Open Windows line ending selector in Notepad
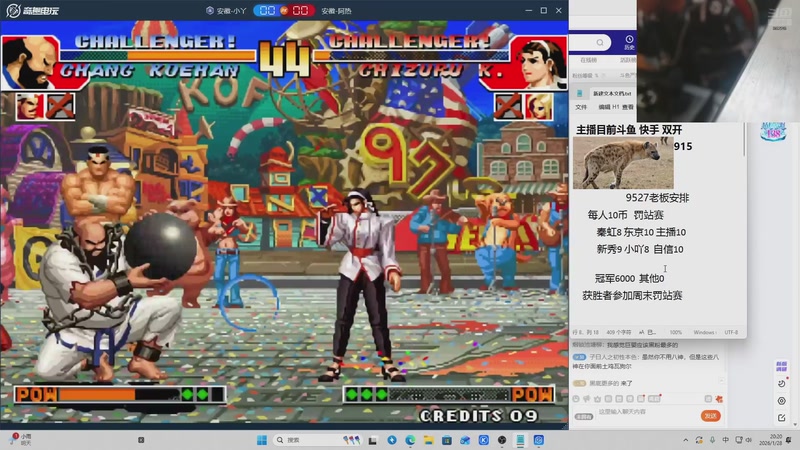This screenshot has height=450, width=800. (x=705, y=332)
